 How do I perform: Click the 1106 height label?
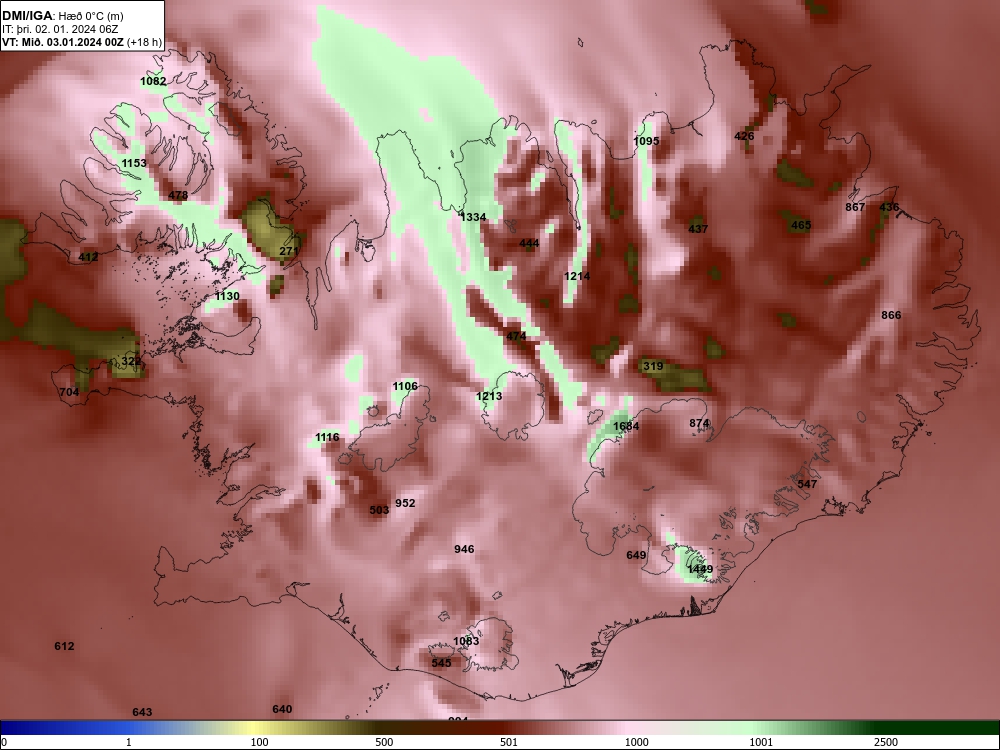(405, 386)
